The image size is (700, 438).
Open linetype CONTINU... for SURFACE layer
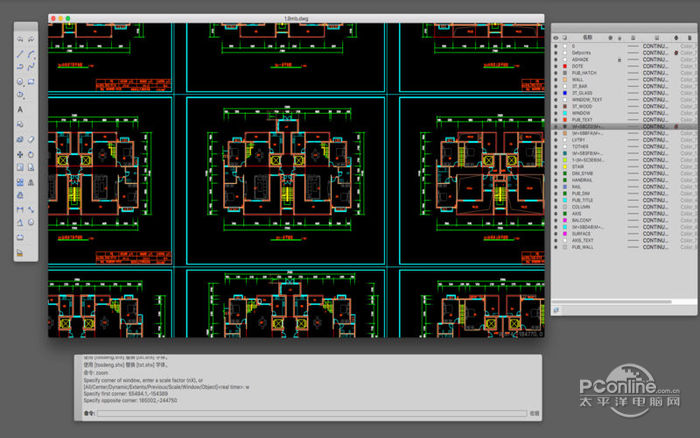655,234
